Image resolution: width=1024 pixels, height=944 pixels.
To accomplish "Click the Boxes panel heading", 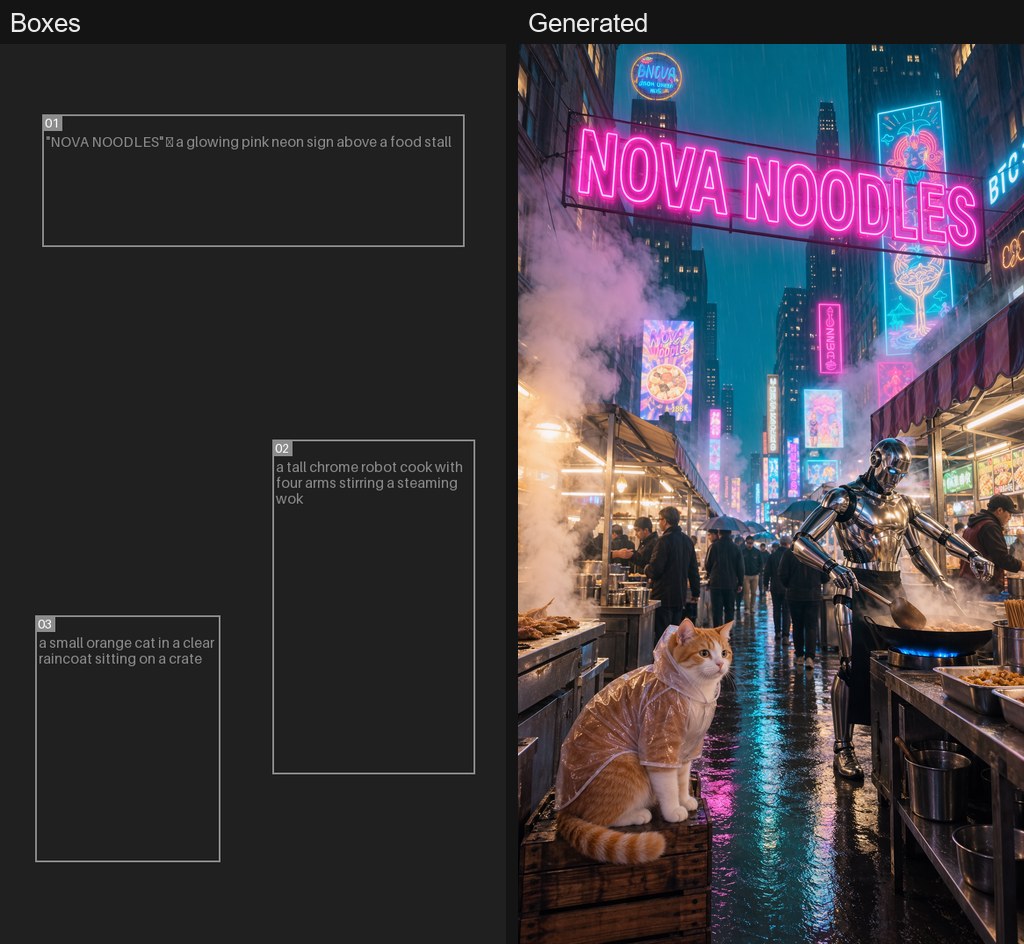I will [x=46, y=23].
